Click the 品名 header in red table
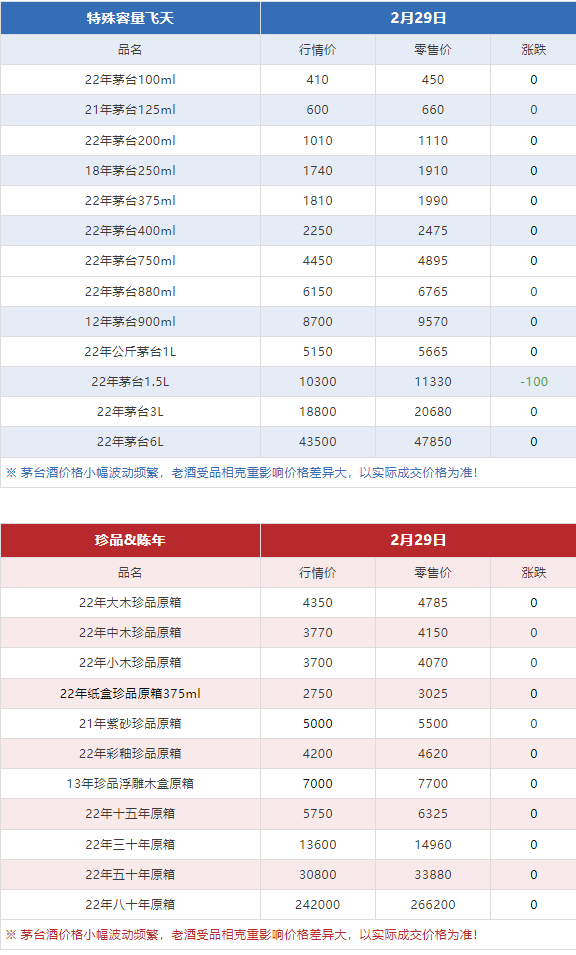576x955 pixels. pyautogui.click(x=130, y=573)
